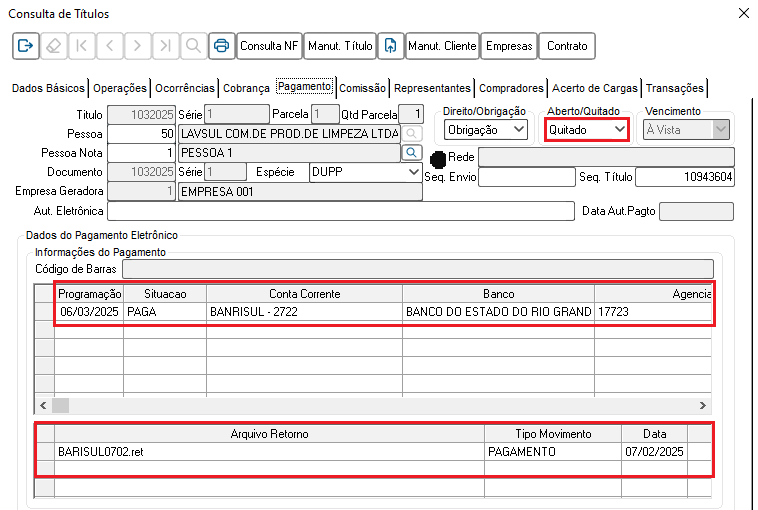Screen dimensions: 758x510
Task: Open the Compradores tab
Action: coord(511,88)
